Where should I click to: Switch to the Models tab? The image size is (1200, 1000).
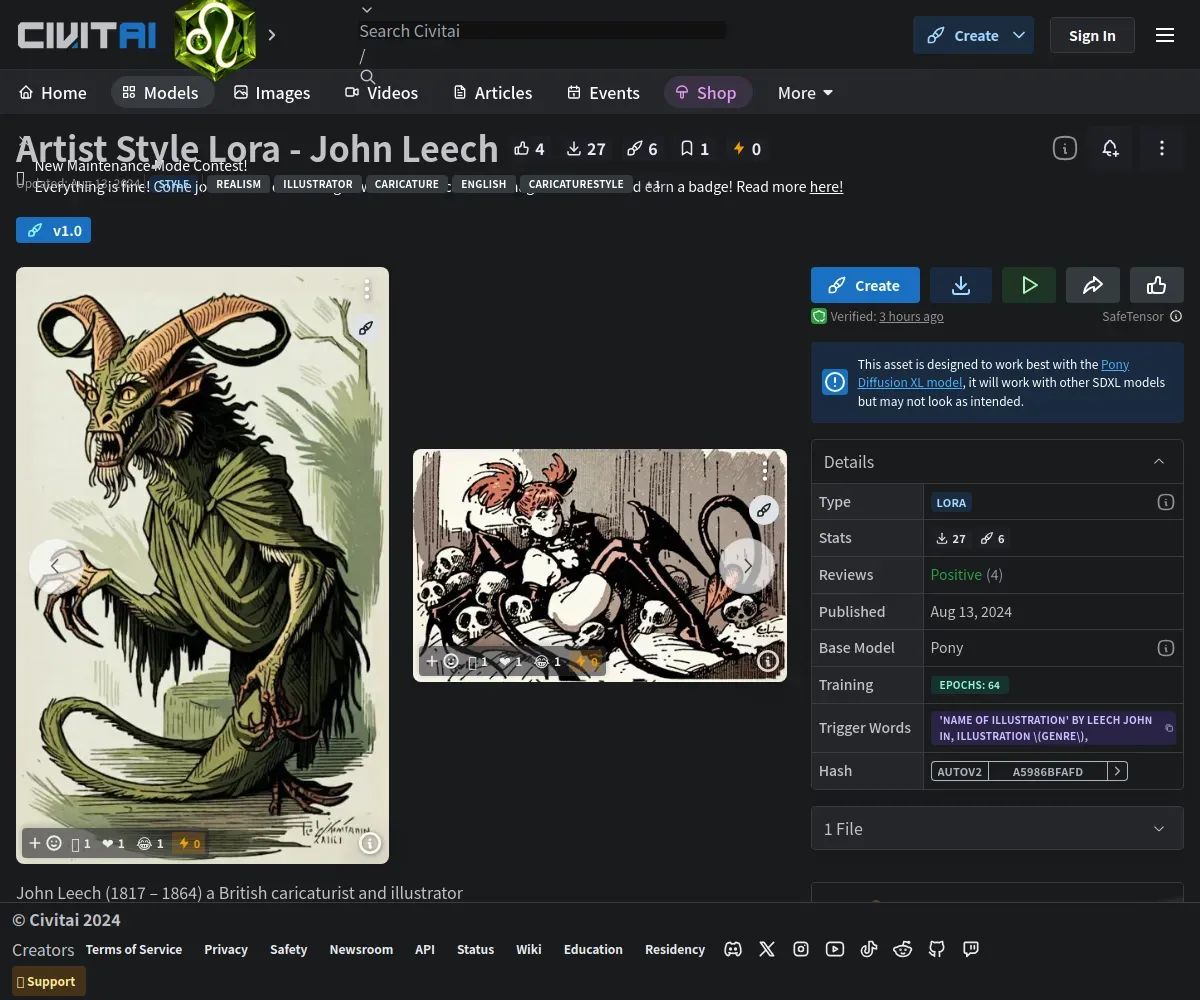pyautogui.click(x=161, y=92)
